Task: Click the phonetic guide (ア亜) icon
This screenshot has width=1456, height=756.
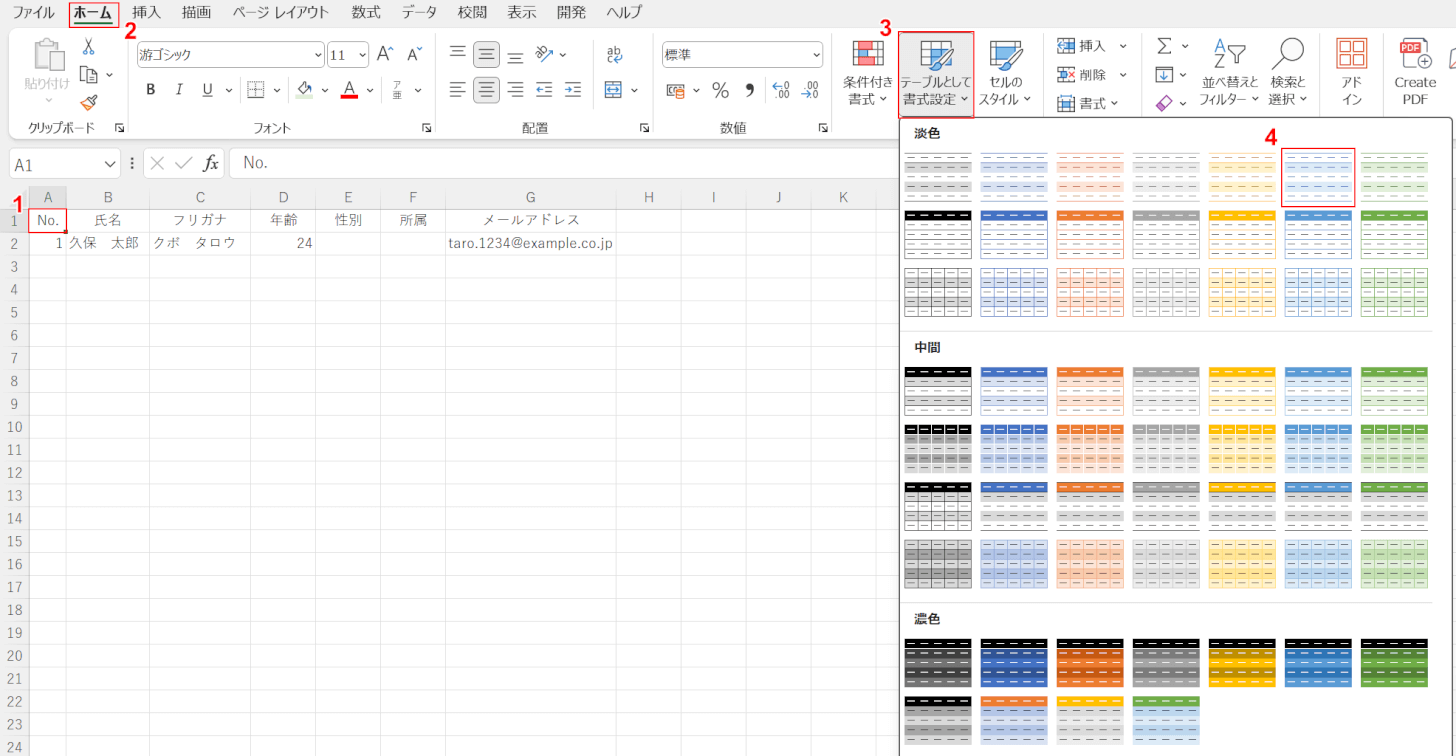Action: click(397, 90)
